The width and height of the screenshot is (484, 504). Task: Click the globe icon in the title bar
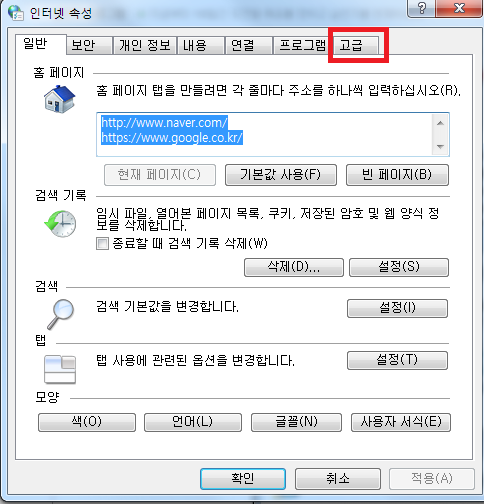pos(16,13)
